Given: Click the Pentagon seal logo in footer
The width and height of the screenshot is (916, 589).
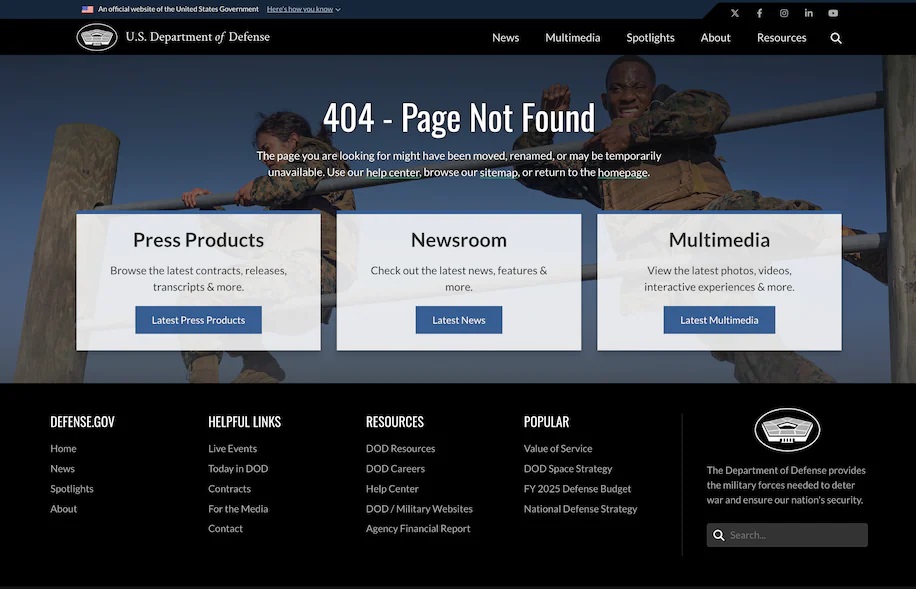Looking at the screenshot, I should pos(787,430).
